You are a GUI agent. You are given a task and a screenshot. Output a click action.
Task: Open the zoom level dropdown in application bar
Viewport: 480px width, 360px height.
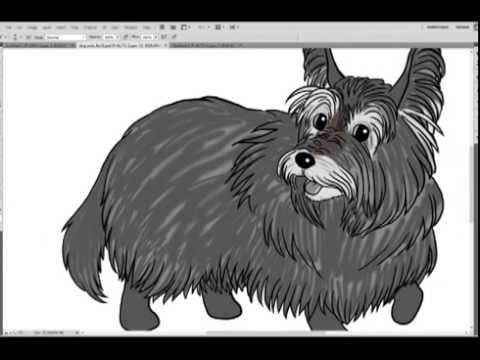[x=203, y=27]
